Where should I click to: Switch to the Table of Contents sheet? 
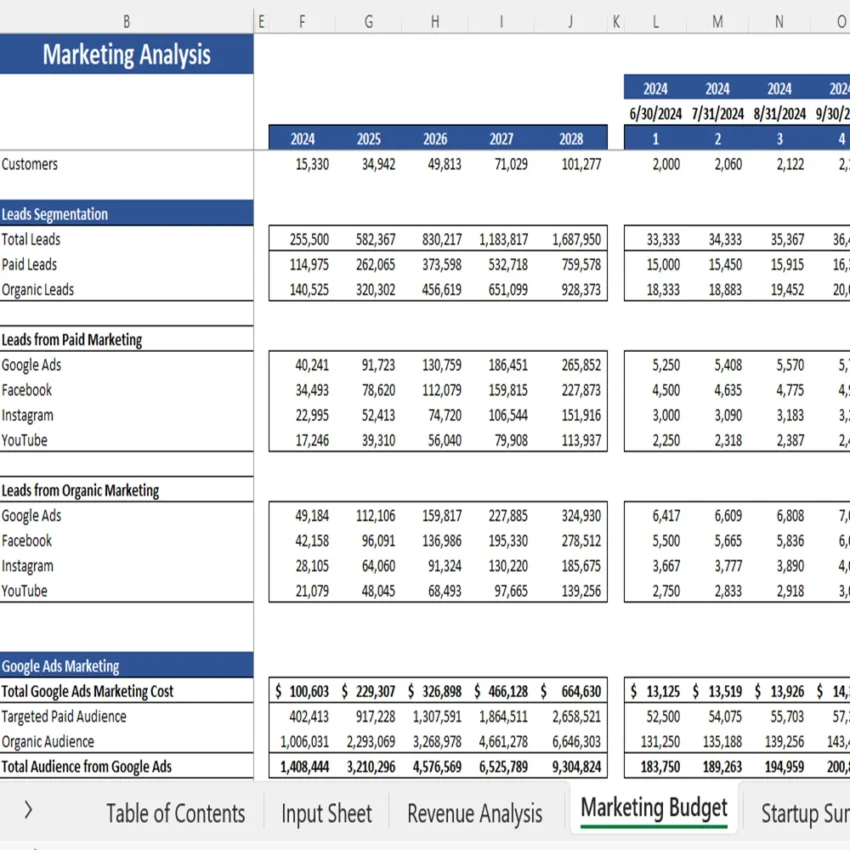175,813
